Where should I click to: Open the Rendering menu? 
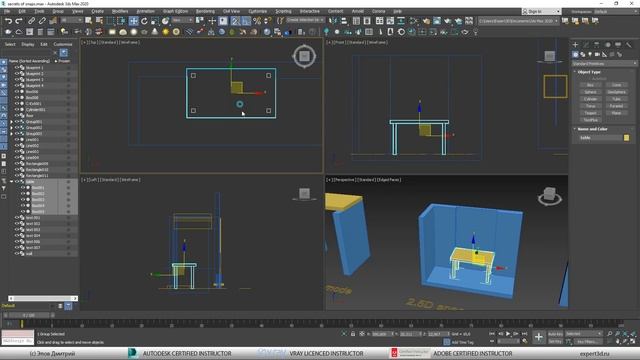click(205, 11)
